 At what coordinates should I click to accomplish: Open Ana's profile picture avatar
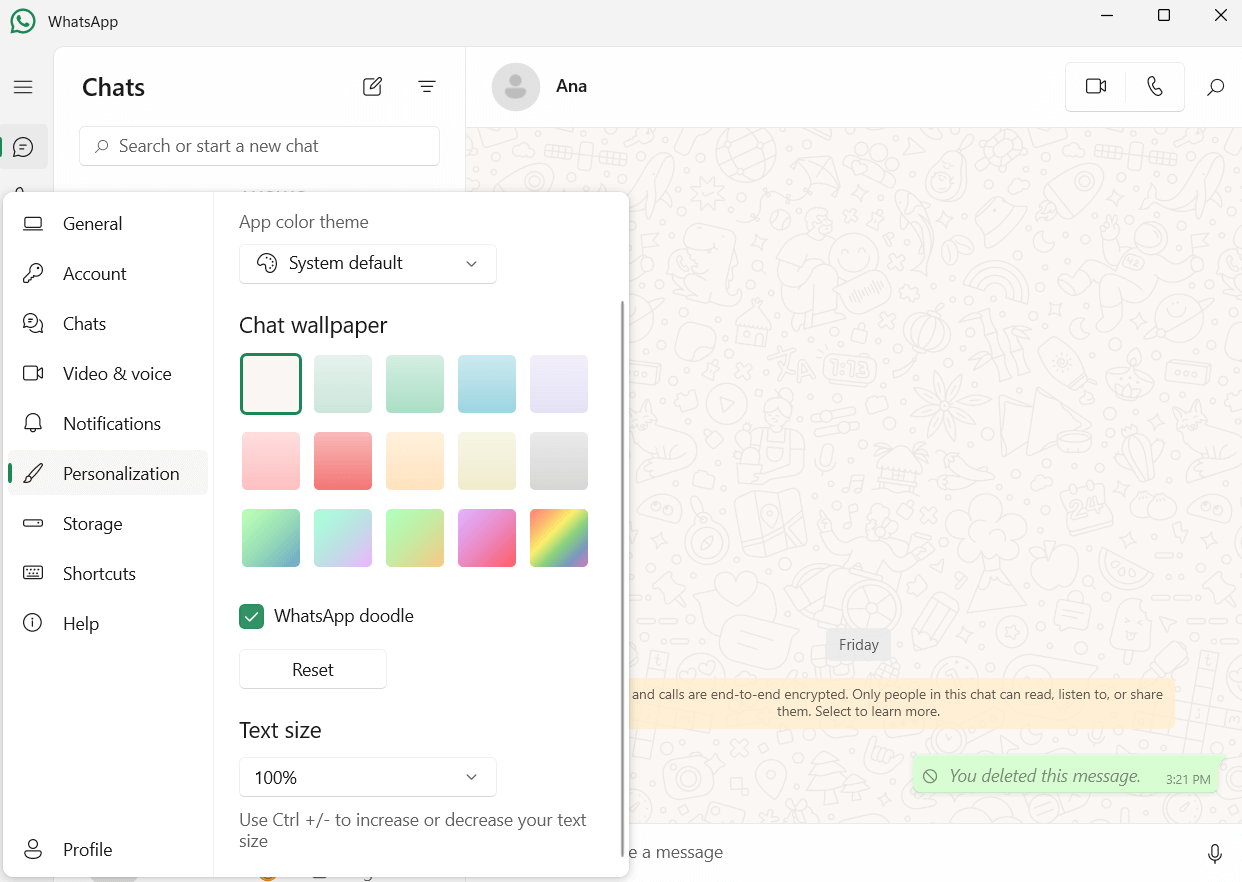[x=515, y=87]
